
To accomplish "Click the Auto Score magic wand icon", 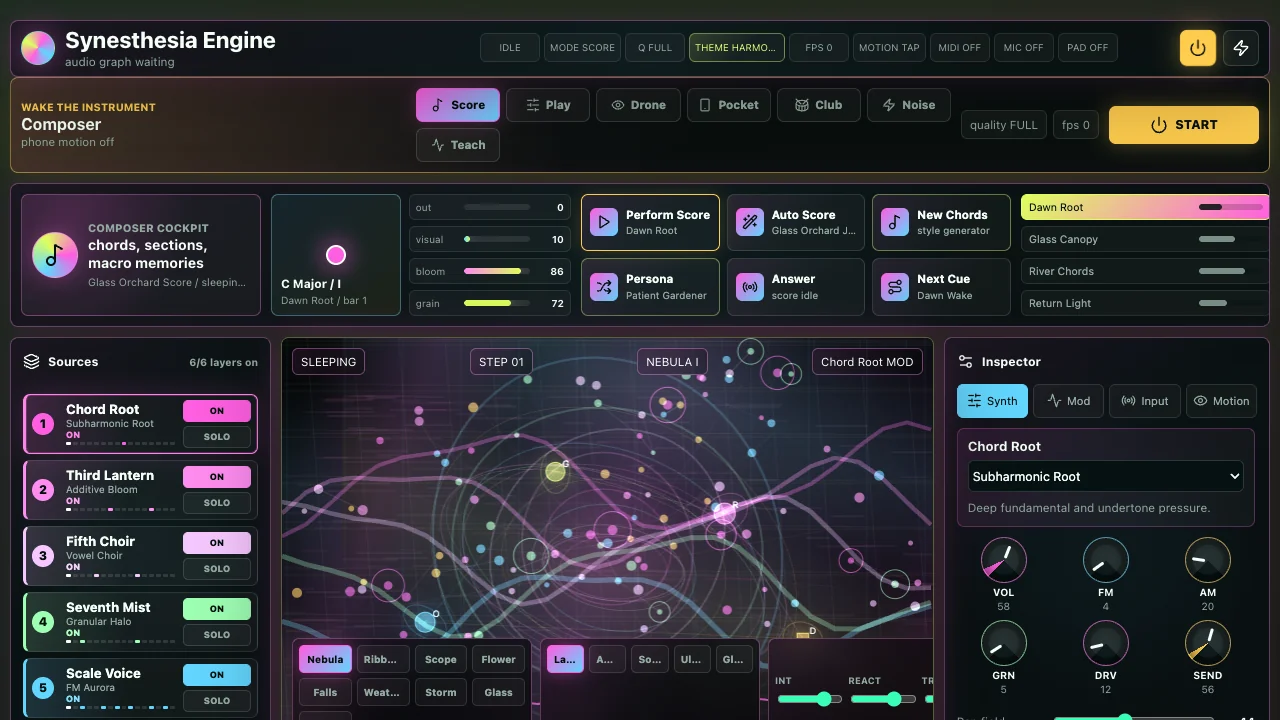I will pos(750,222).
